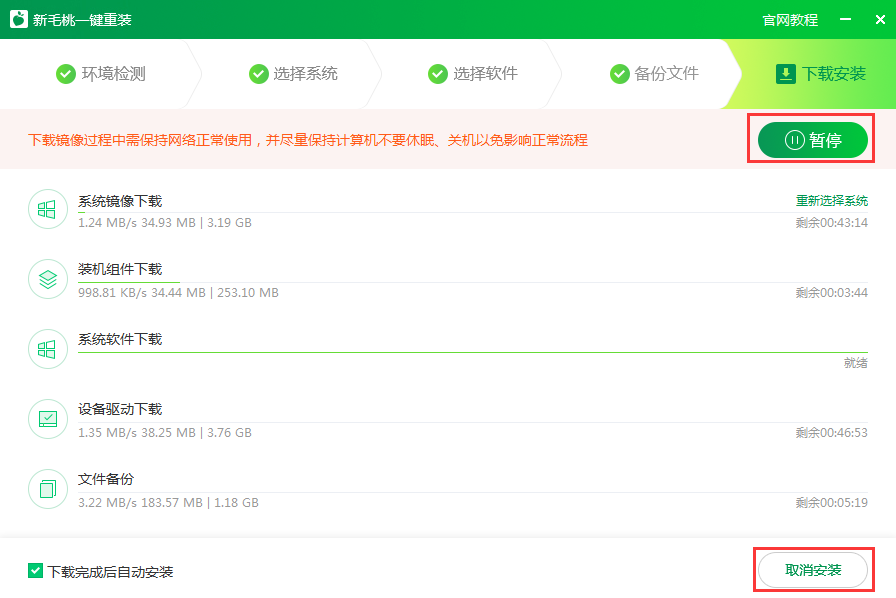Uncheck 下载完成后自动安装 checkbox
896x598 pixels.
pos(35,571)
